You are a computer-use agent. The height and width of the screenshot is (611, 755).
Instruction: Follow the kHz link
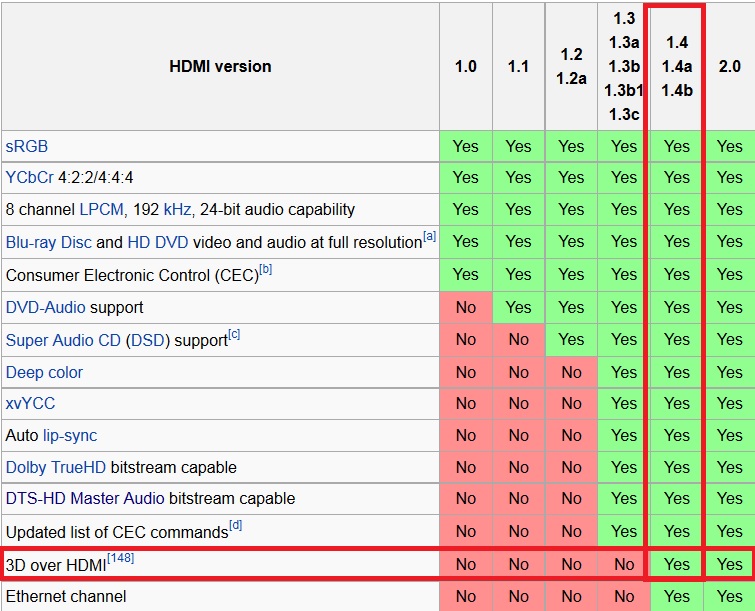177,210
